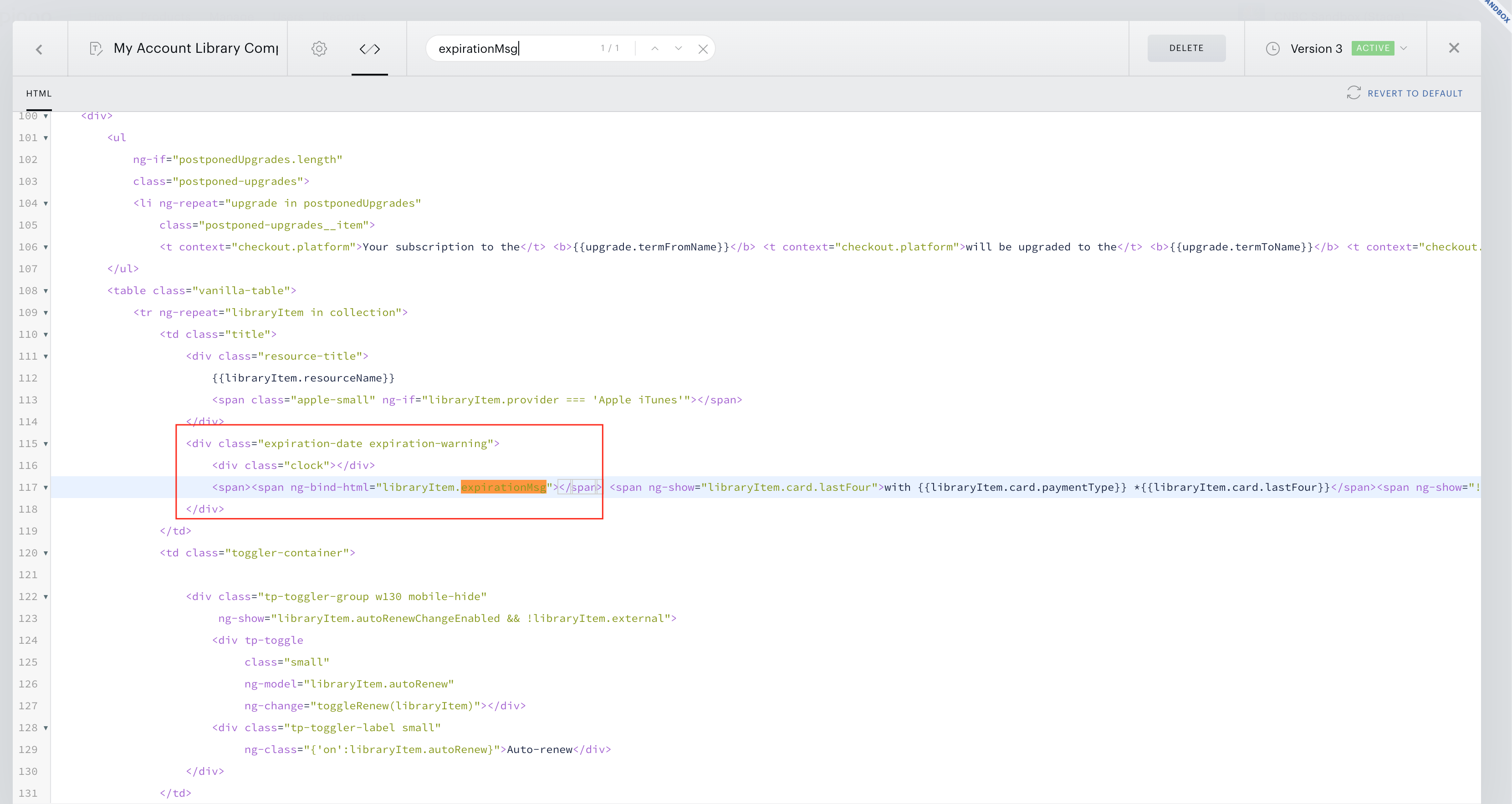1512x804 pixels.
Task: Close the editor with the X button
Action: [1453, 48]
